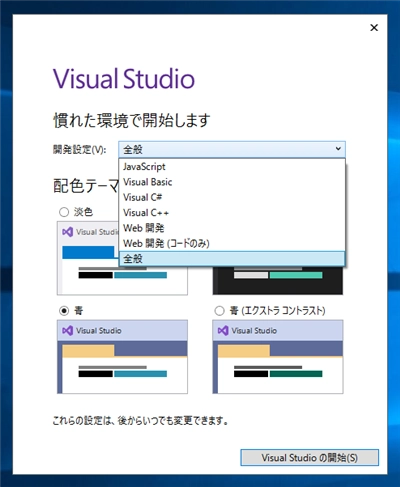This screenshot has width=400, height=487.
Task: Click Visual Studio logo in 青 preview
Action: tap(68, 331)
